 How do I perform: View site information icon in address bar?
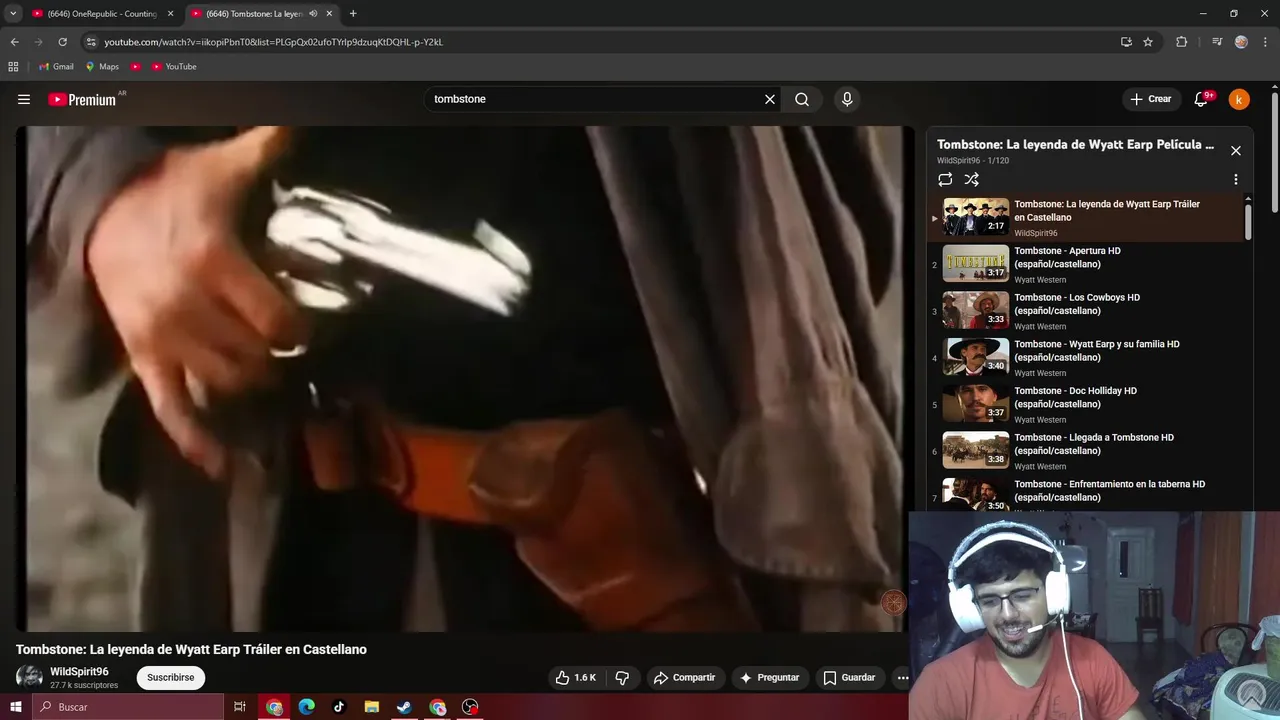91,42
